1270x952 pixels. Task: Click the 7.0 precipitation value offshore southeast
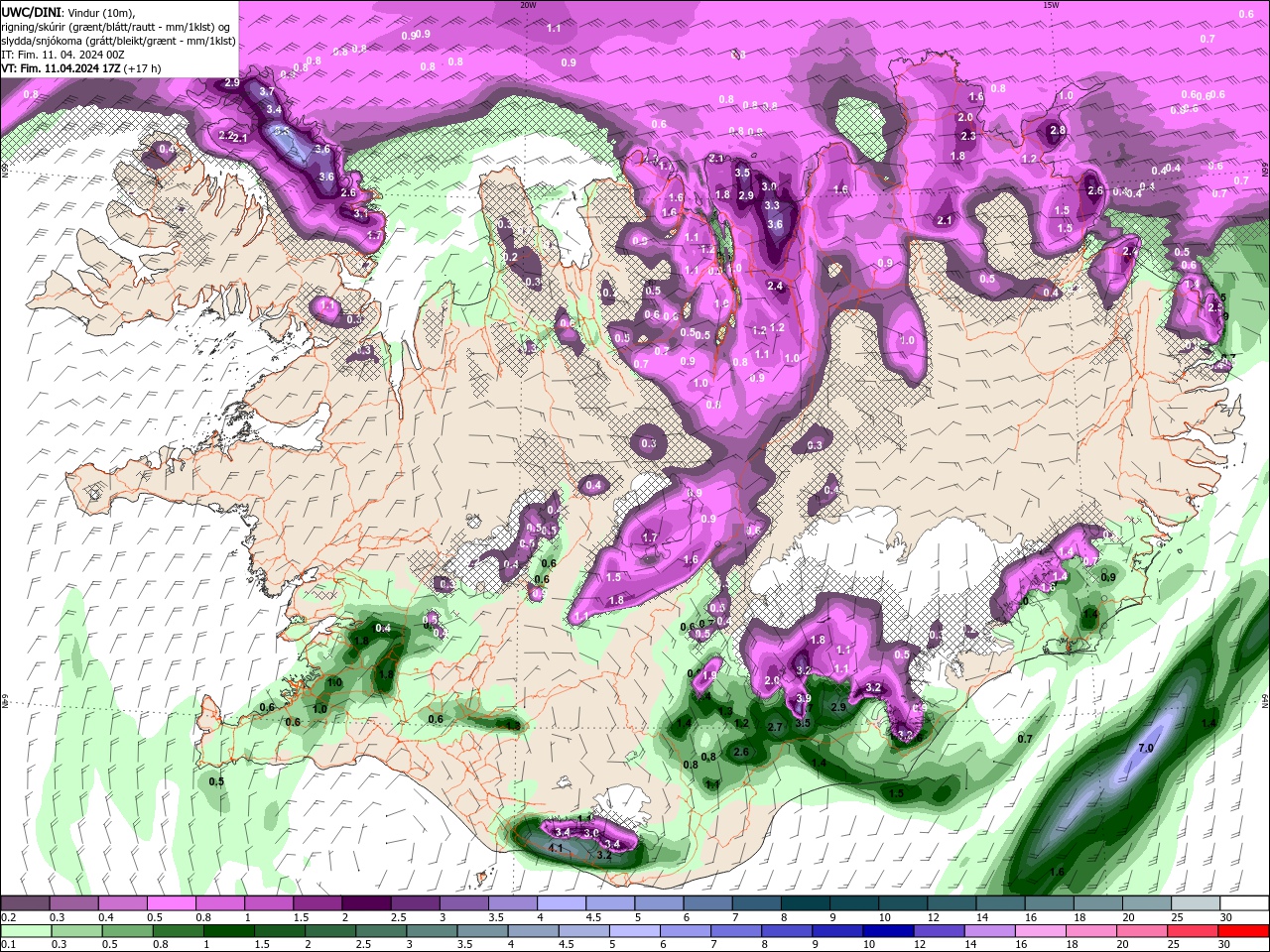point(1145,748)
